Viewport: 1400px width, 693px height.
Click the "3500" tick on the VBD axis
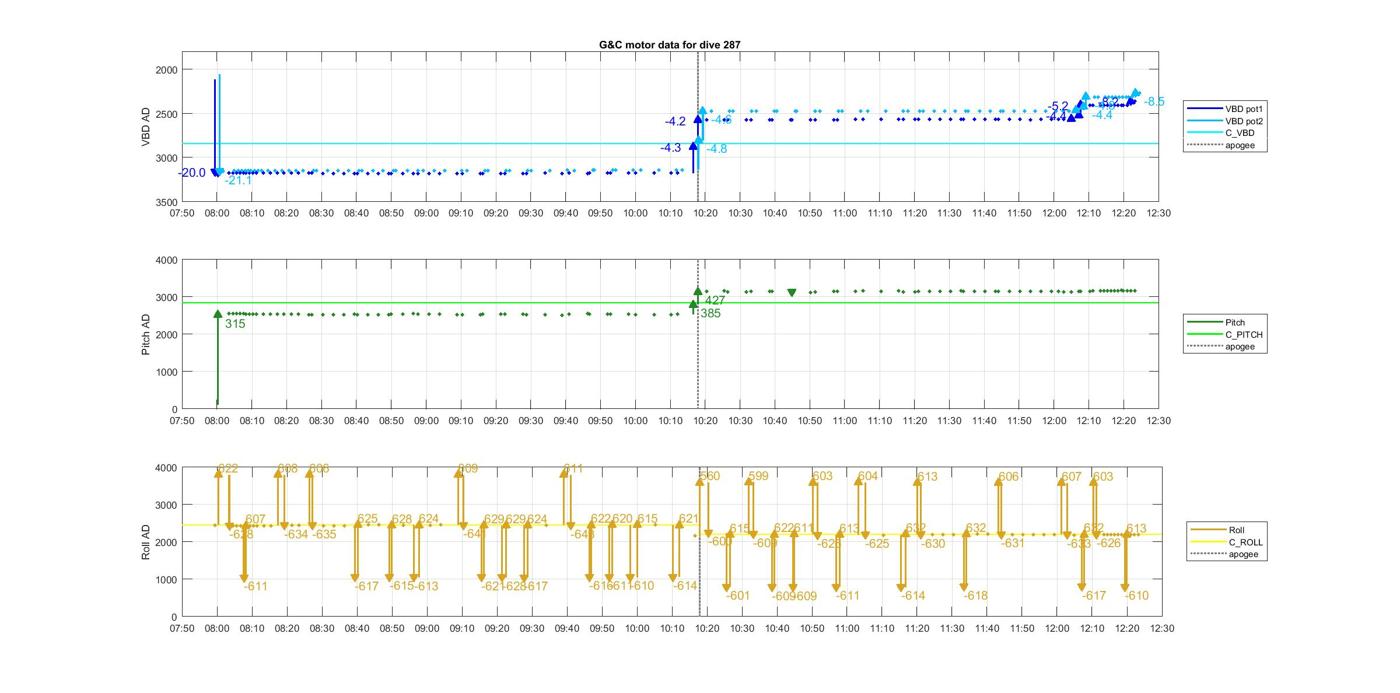click(165, 202)
